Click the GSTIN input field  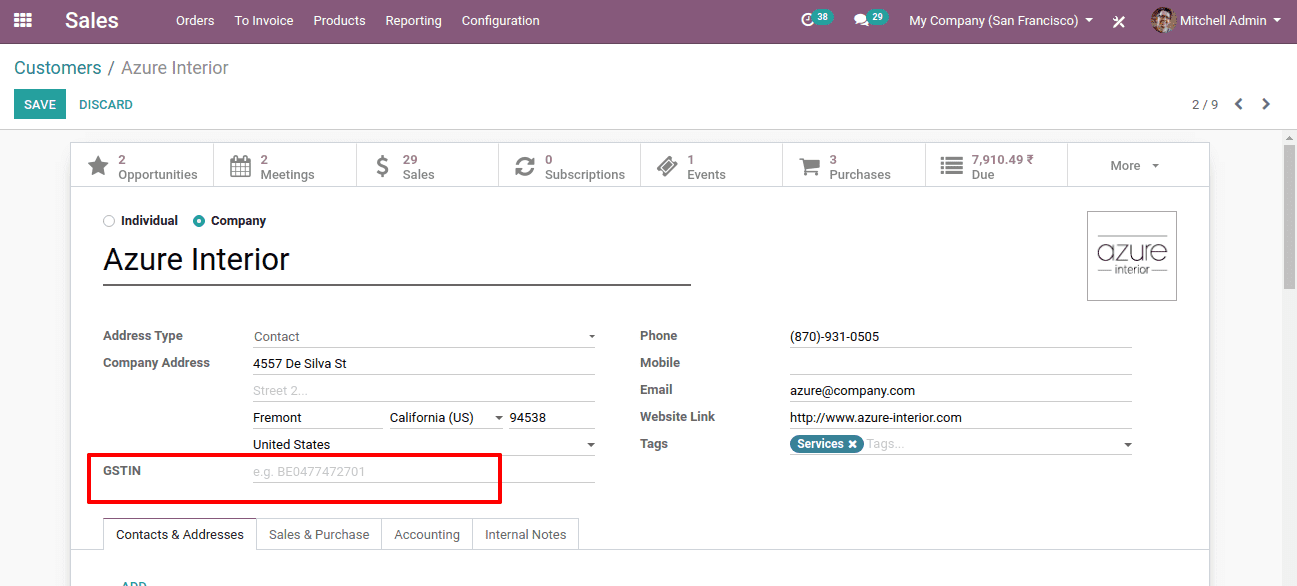tap(424, 471)
